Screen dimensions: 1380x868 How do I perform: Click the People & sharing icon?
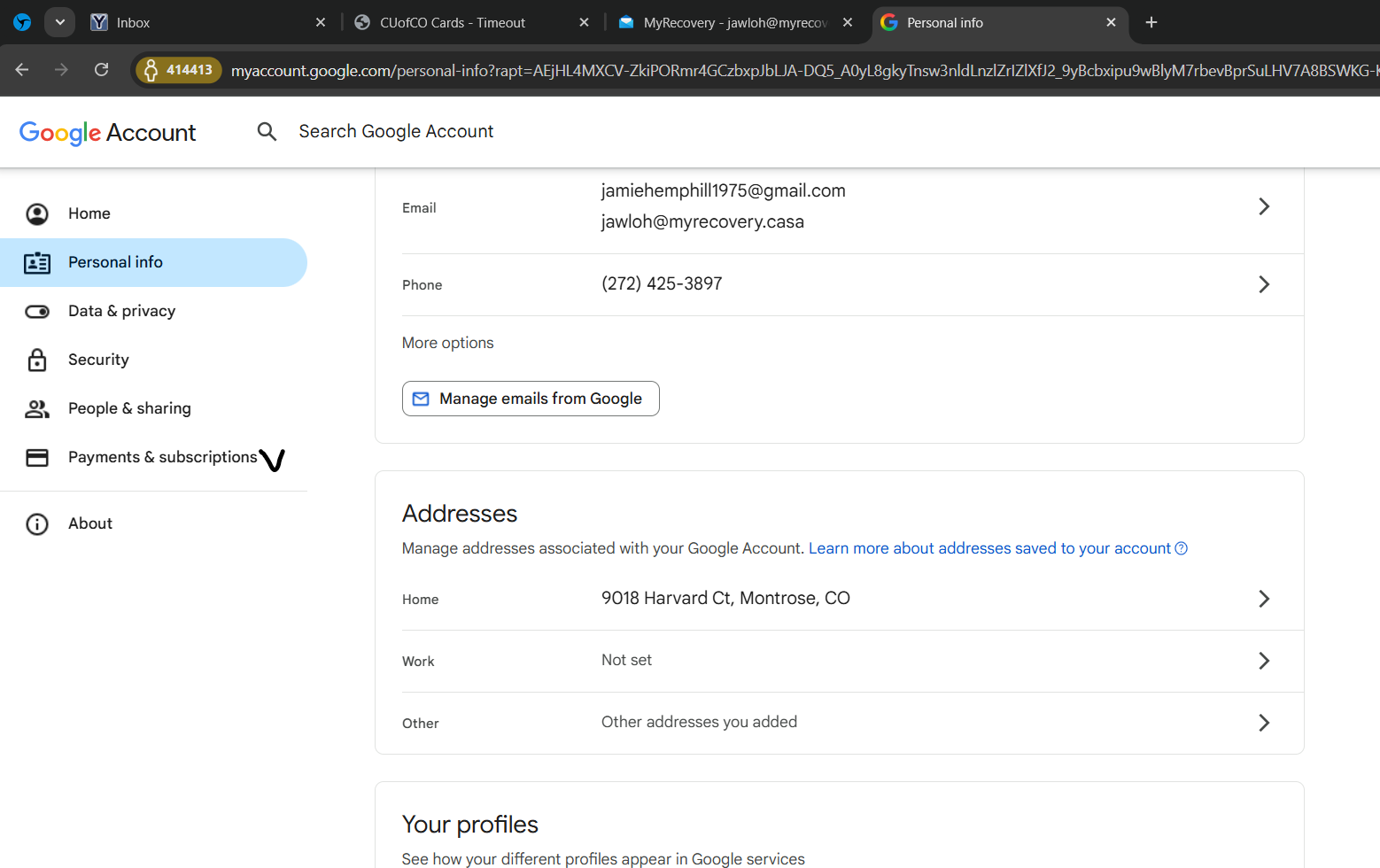coord(37,408)
